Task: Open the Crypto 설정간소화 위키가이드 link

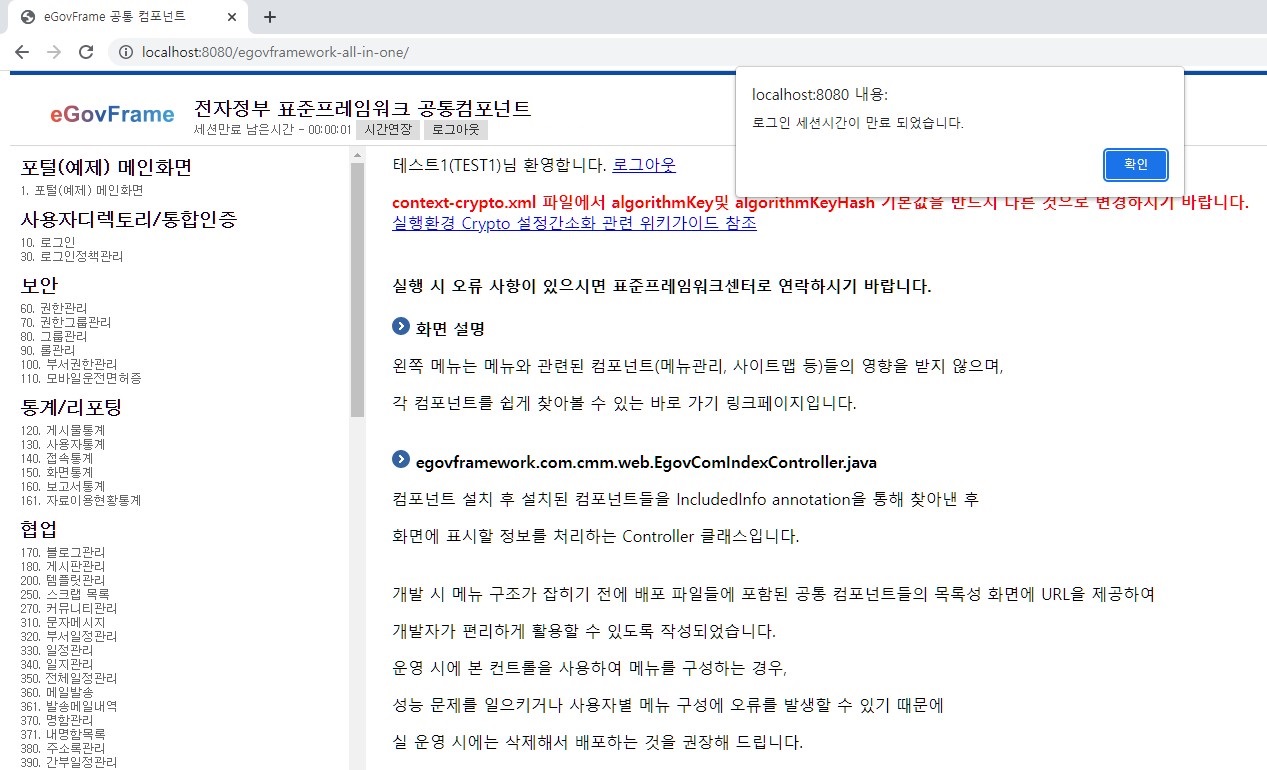Action: 574,223
